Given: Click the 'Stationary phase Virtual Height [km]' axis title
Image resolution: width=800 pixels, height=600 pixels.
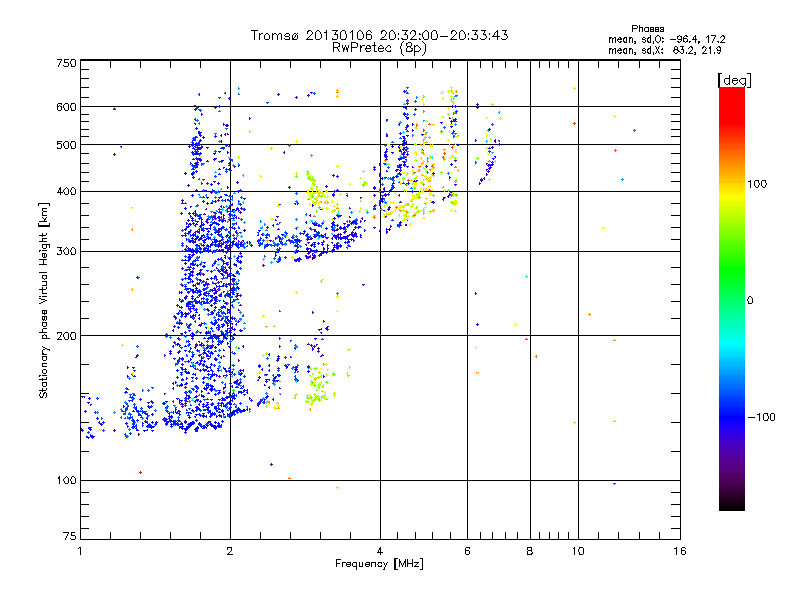Looking at the screenshot, I should pos(44,301).
